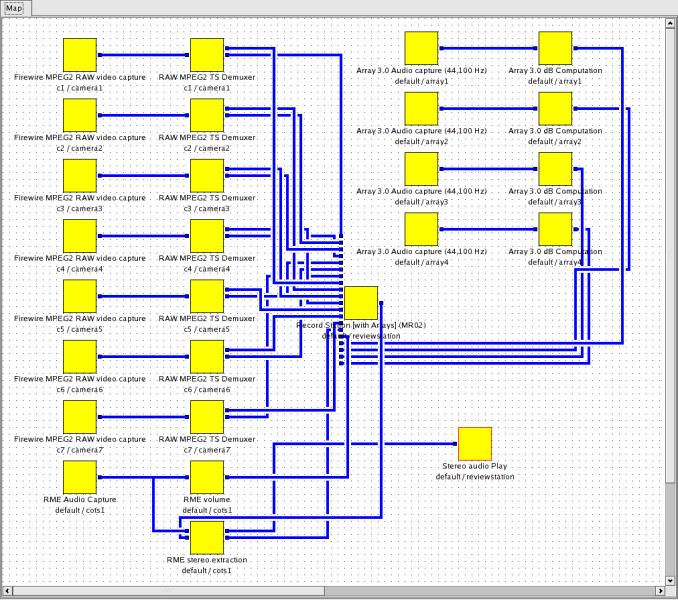Click the horizontal scrollbar thumb
This screenshot has height=600, width=678.
(168, 590)
